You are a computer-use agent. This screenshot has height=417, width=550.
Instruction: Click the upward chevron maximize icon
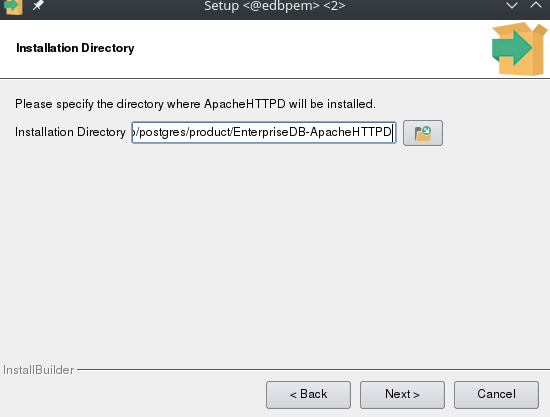(x=536, y=5)
